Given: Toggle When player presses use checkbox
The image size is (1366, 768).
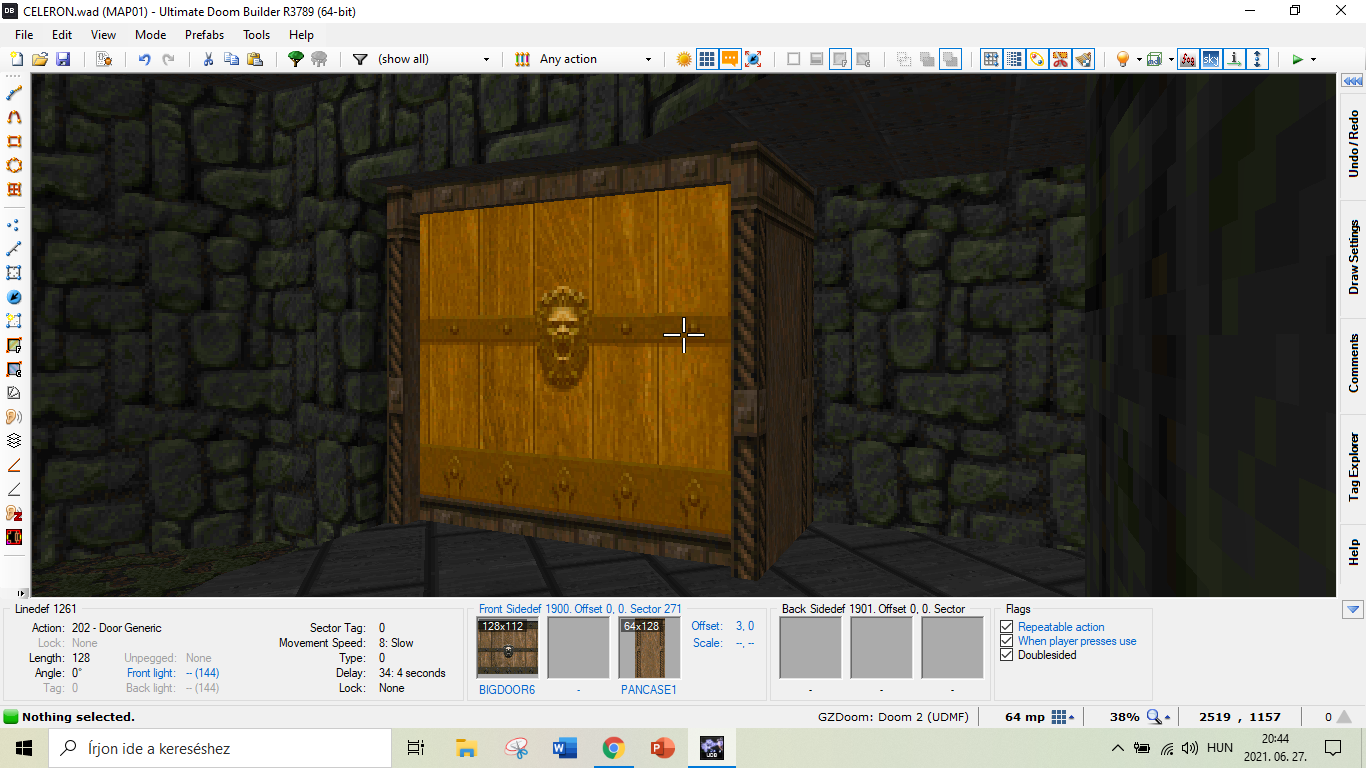Looking at the screenshot, I should tap(1007, 641).
